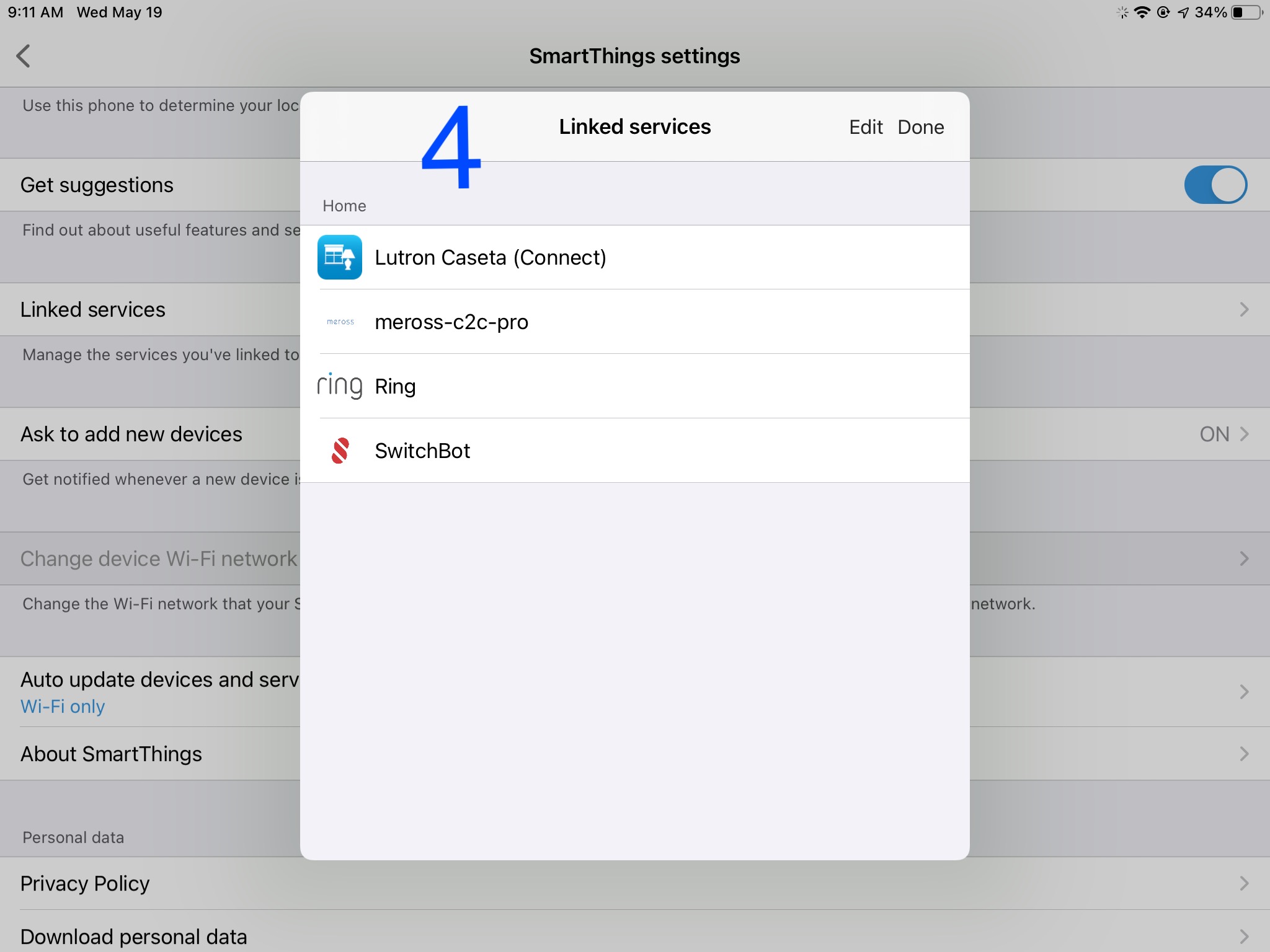Tap Ask to add new devices label
The width and height of the screenshot is (1270, 952).
click(131, 434)
